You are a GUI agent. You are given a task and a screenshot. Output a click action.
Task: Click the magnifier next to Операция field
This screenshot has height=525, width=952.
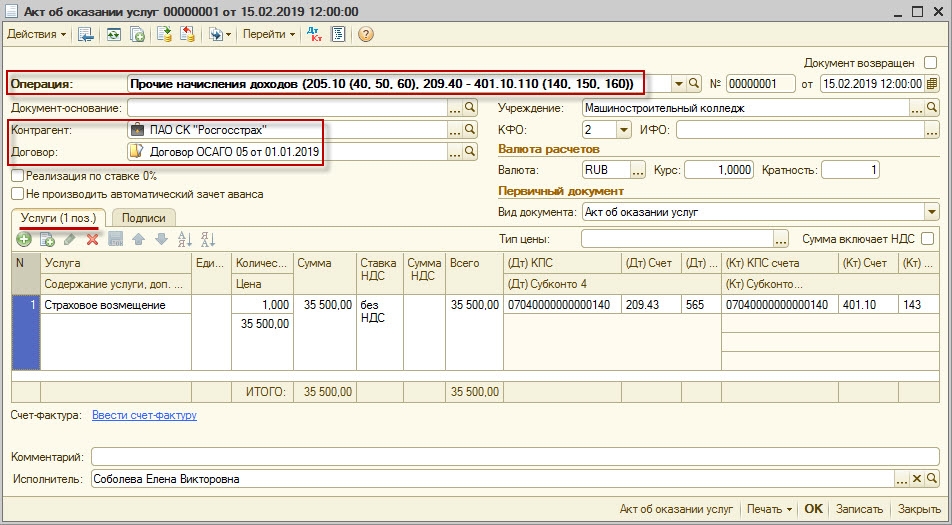(694, 84)
